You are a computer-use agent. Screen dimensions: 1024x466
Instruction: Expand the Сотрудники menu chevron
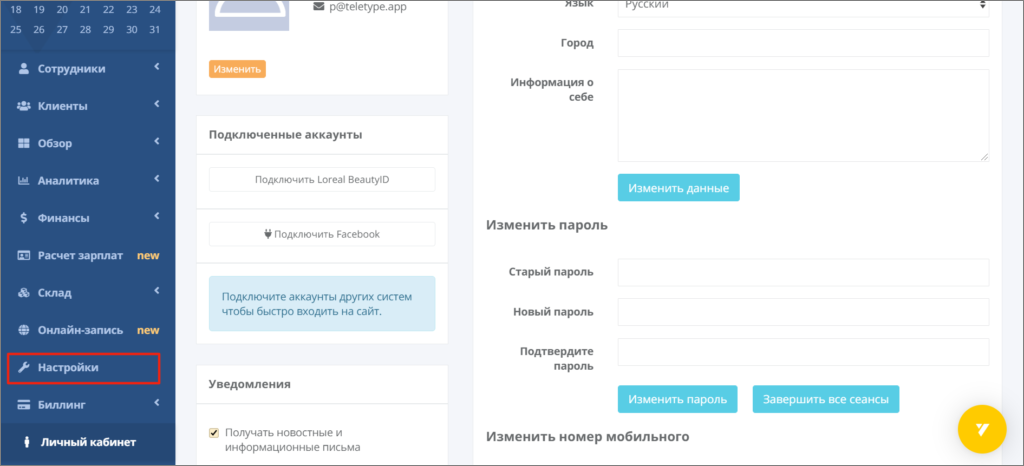point(157,68)
